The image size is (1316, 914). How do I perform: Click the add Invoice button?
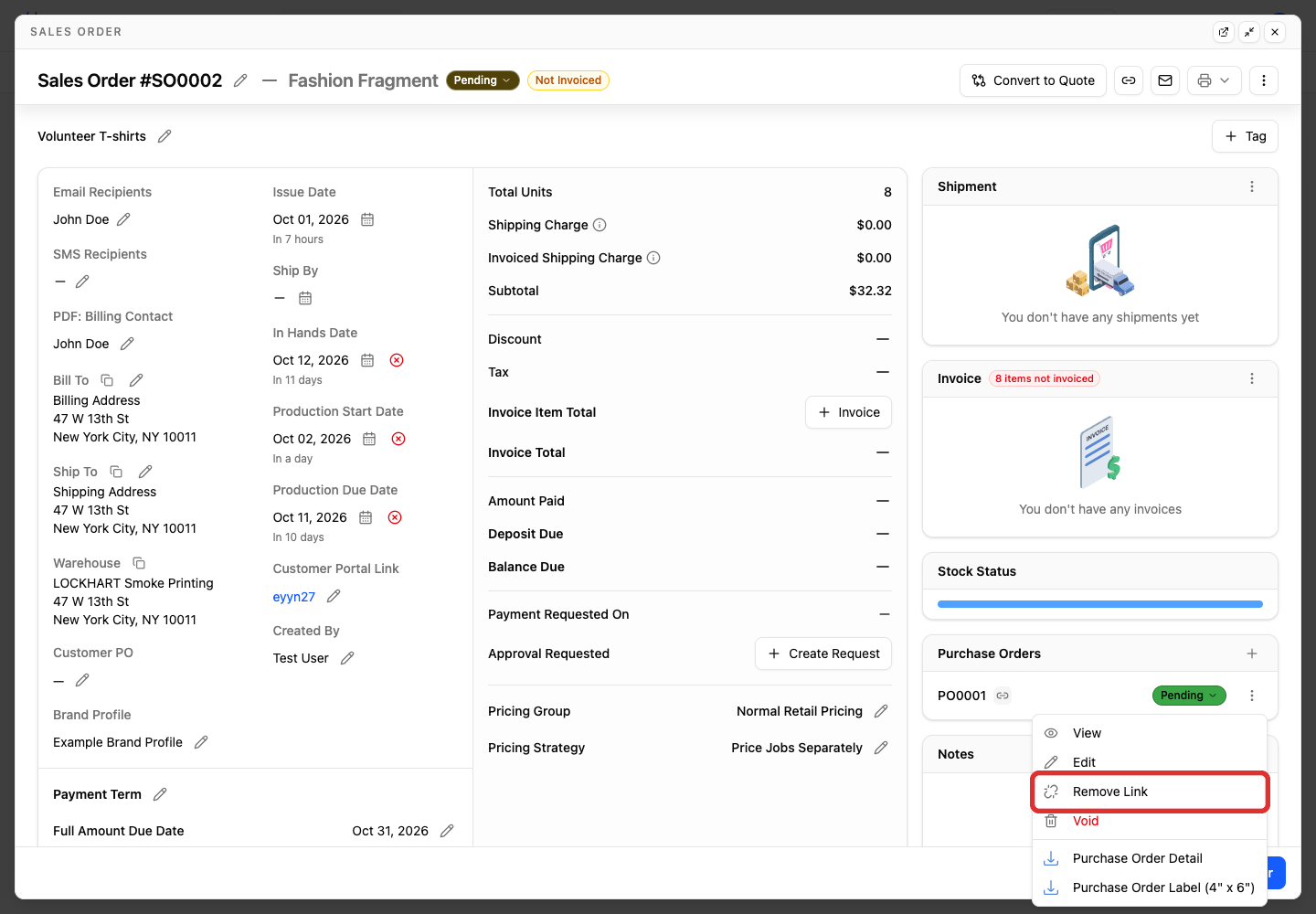(x=848, y=412)
